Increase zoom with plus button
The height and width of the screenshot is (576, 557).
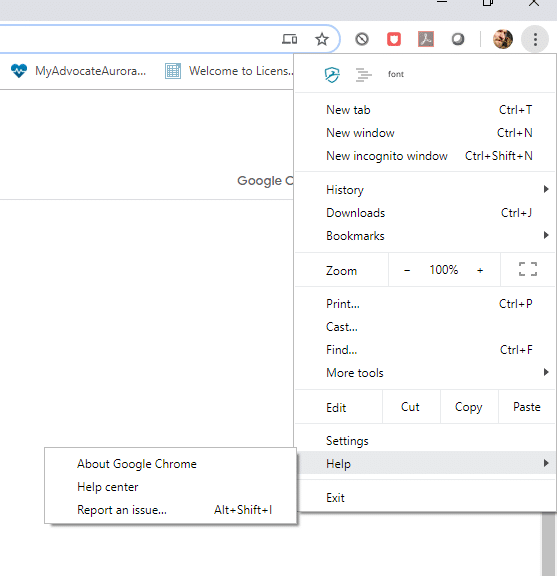click(x=480, y=270)
